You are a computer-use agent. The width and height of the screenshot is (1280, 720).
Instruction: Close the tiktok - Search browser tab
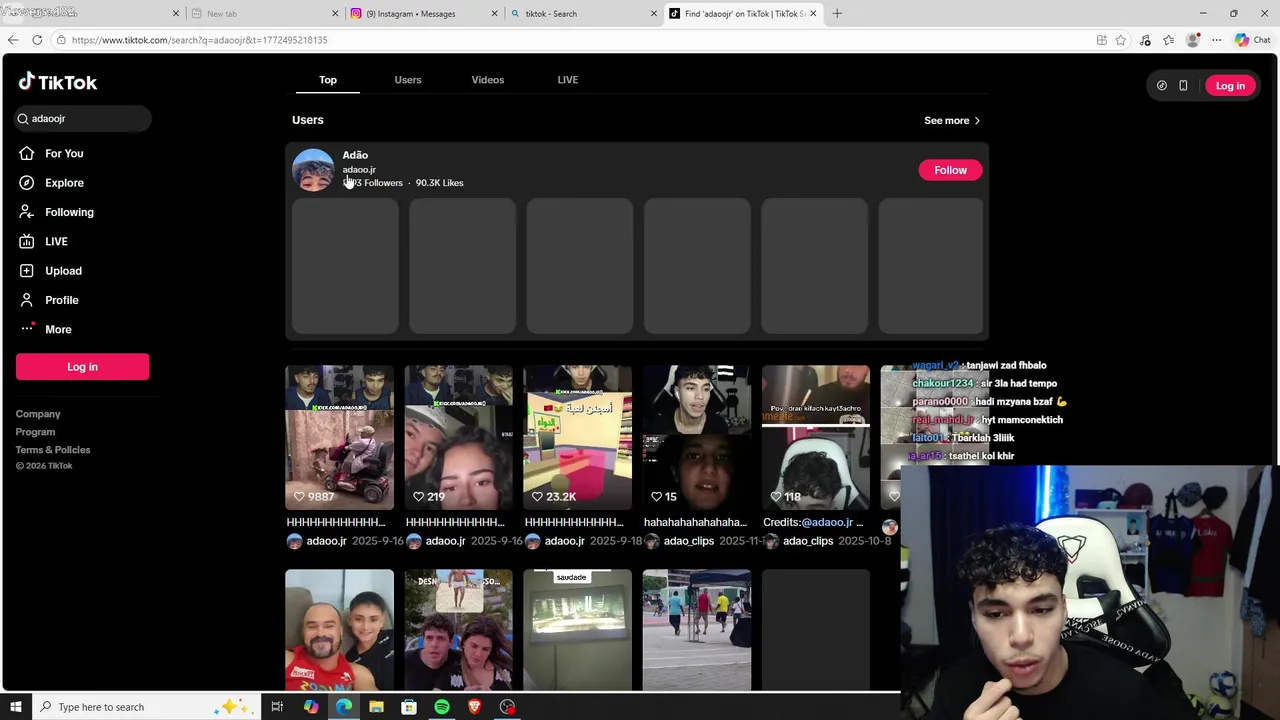tap(654, 14)
